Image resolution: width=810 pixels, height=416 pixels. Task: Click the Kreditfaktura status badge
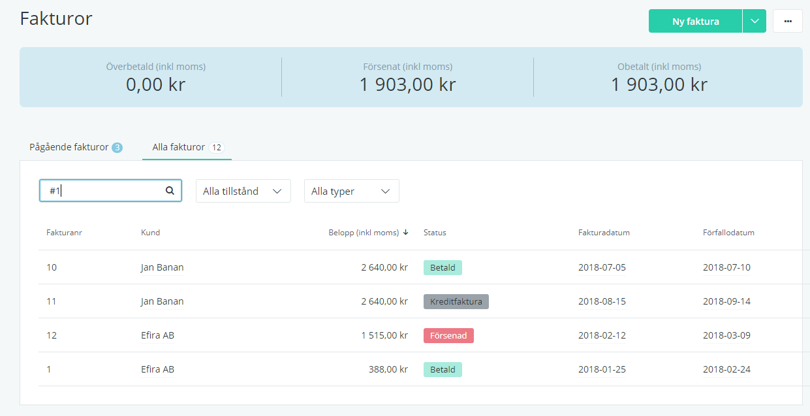[456, 301]
